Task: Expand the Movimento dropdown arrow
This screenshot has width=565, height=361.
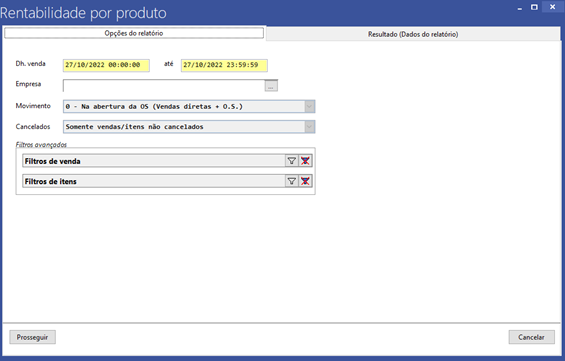Action: coord(309,107)
